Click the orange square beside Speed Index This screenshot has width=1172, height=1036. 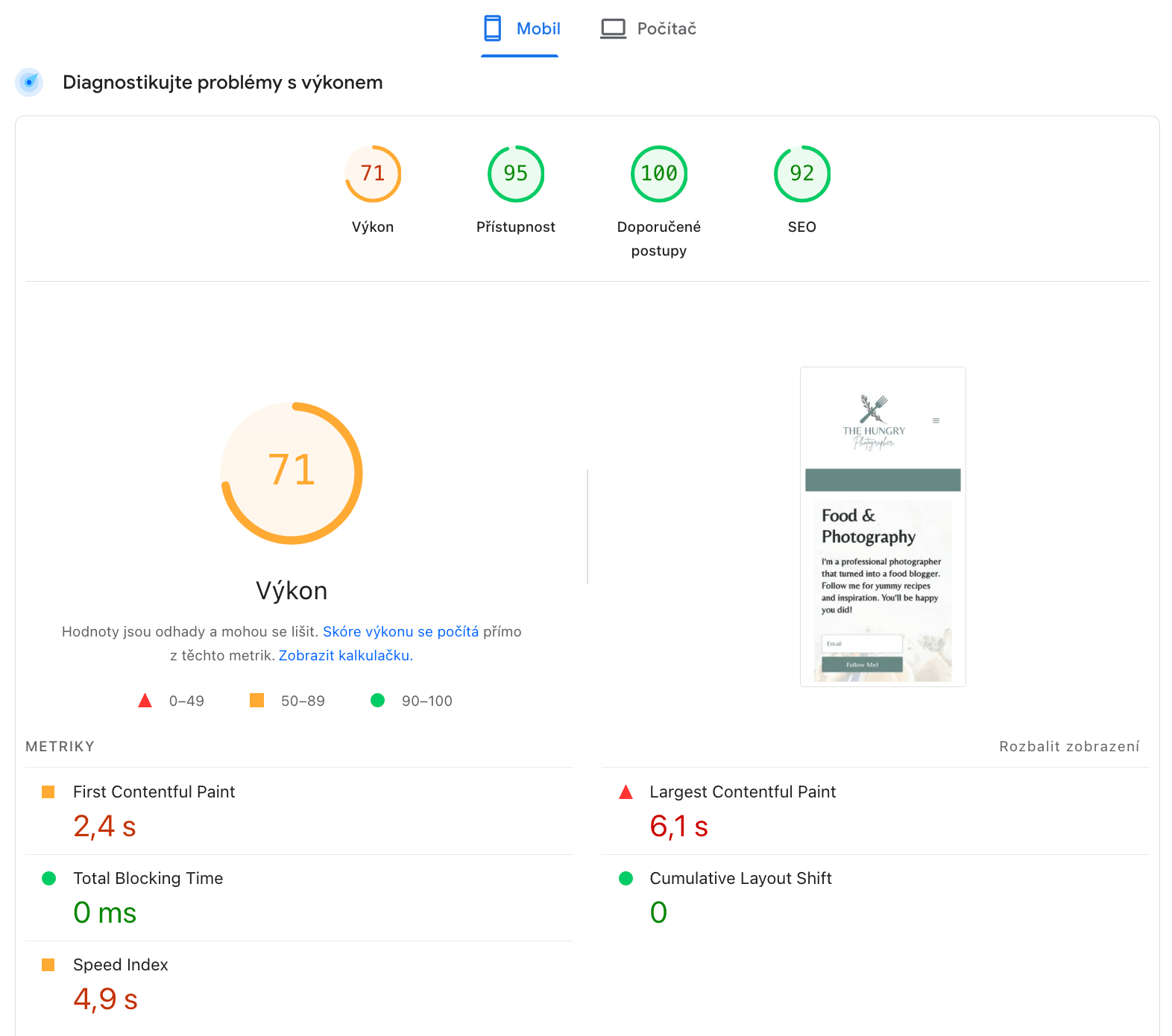pos(48,965)
